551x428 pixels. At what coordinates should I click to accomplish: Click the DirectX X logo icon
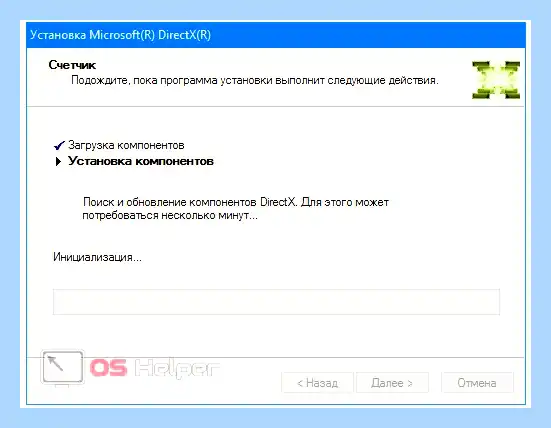pos(496,80)
